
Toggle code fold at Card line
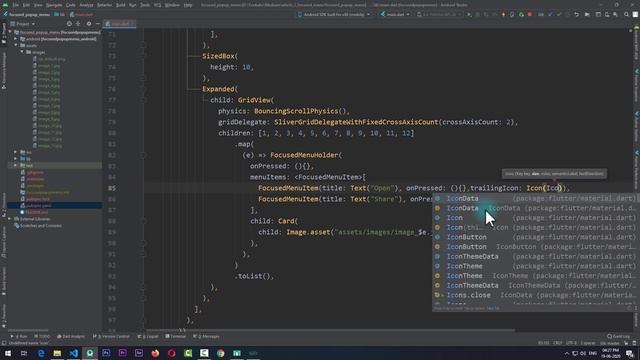pos(144,221)
